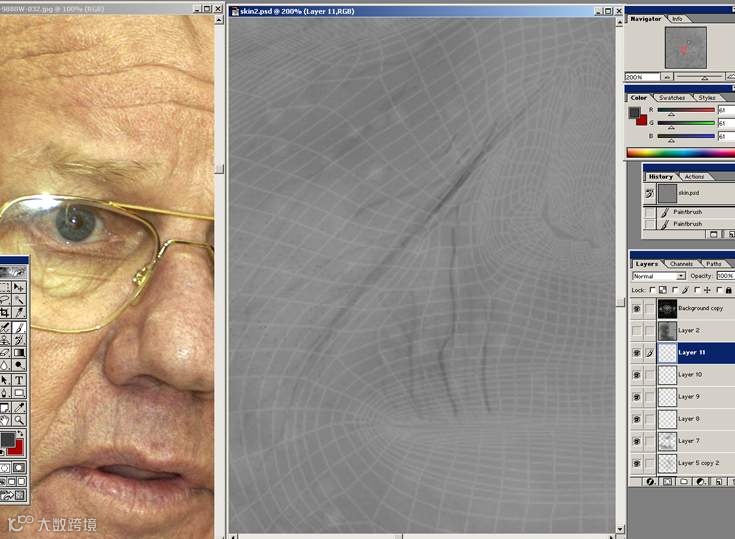Open the Normal blend mode dropdown

pyautogui.click(x=659, y=276)
